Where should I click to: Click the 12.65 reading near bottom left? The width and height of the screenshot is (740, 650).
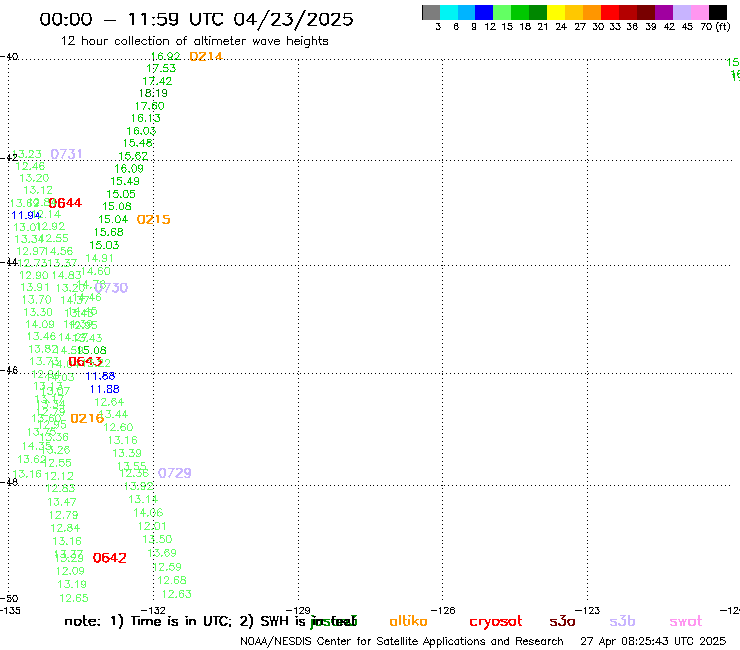[x=74, y=598]
